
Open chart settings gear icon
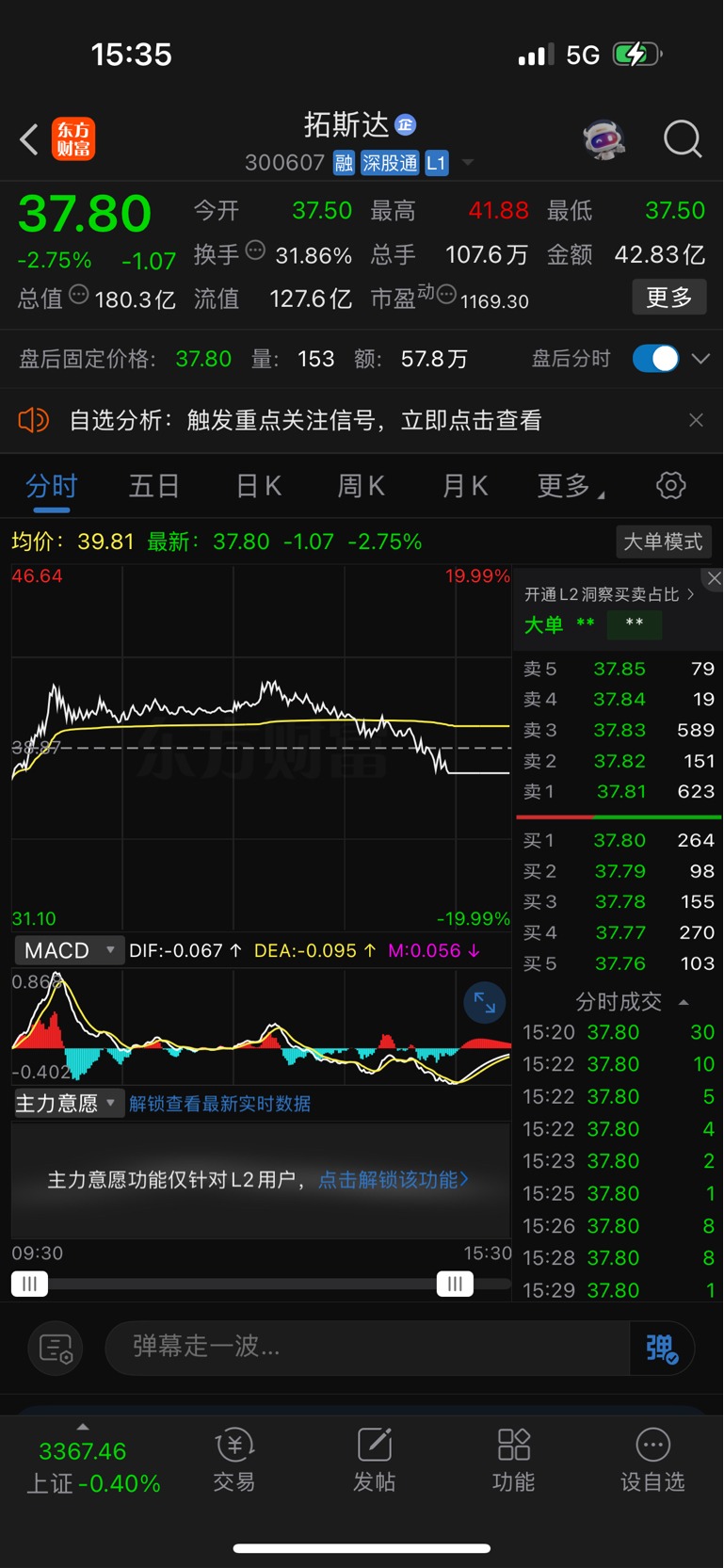tap(670, 486)
